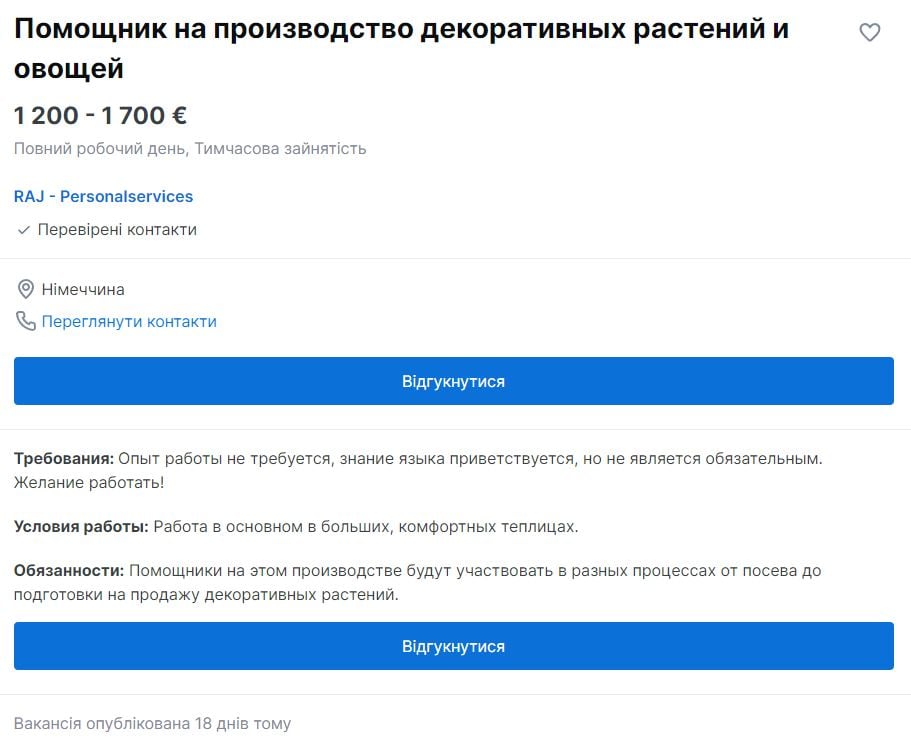This screenshot has height=744, width=911.
Task: Click Переглянути контакти to reveal contacts
Action: point(130,321)
